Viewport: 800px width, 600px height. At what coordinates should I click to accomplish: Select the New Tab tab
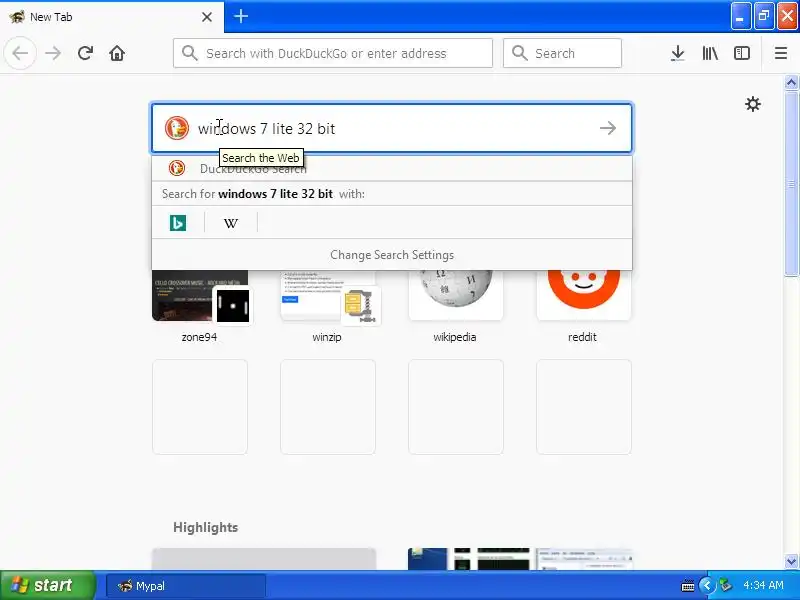click(111, 17)
